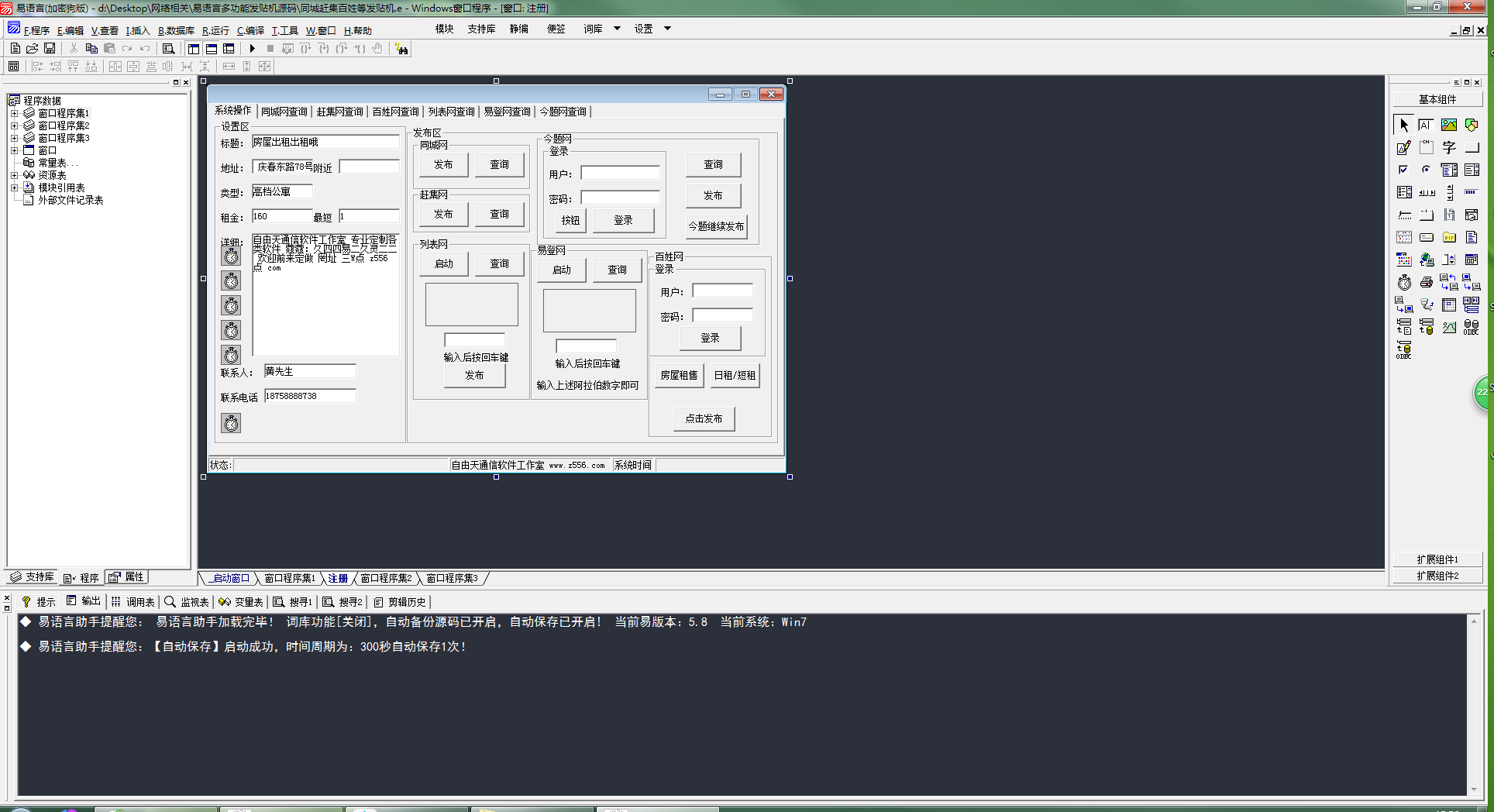Pick the printer component icon
Viewport: 1494px width, 812px height.
(1427, 282)
